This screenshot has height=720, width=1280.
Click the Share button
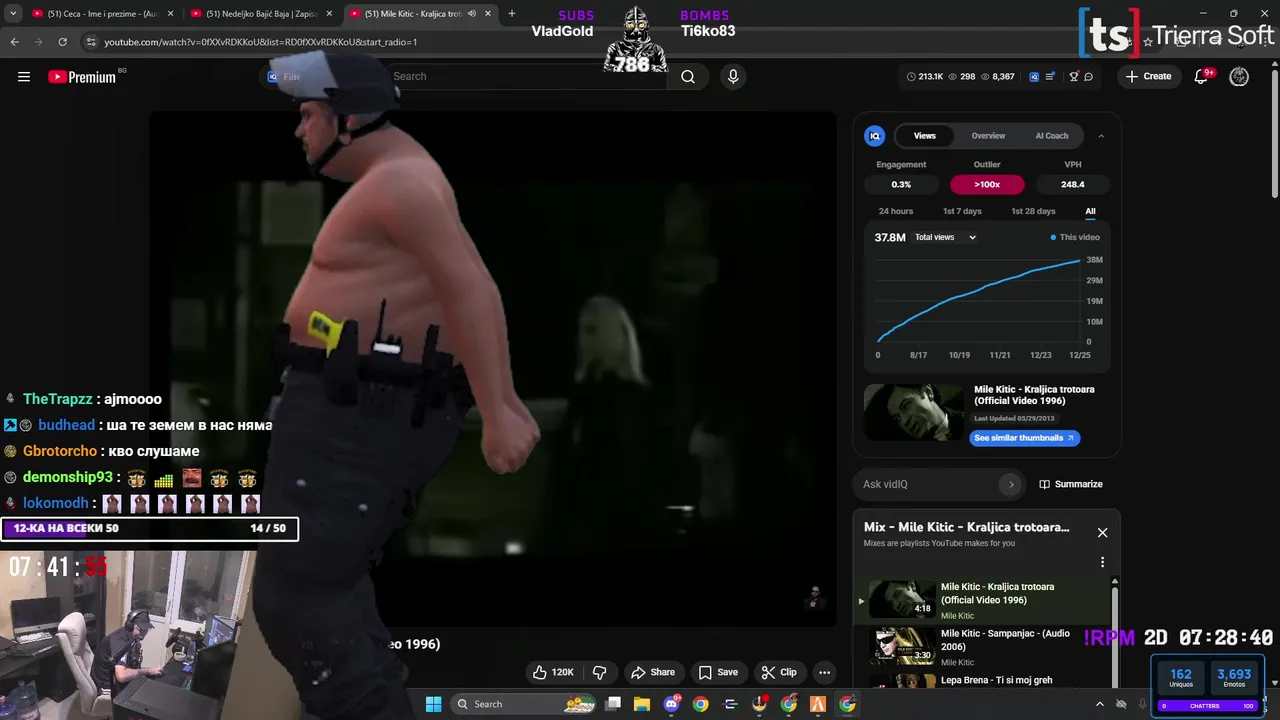pos(653,672)
